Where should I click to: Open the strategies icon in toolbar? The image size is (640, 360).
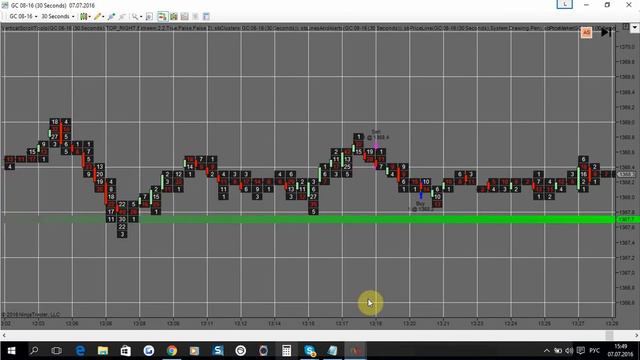pyautogui.click(x=184, y=16)
